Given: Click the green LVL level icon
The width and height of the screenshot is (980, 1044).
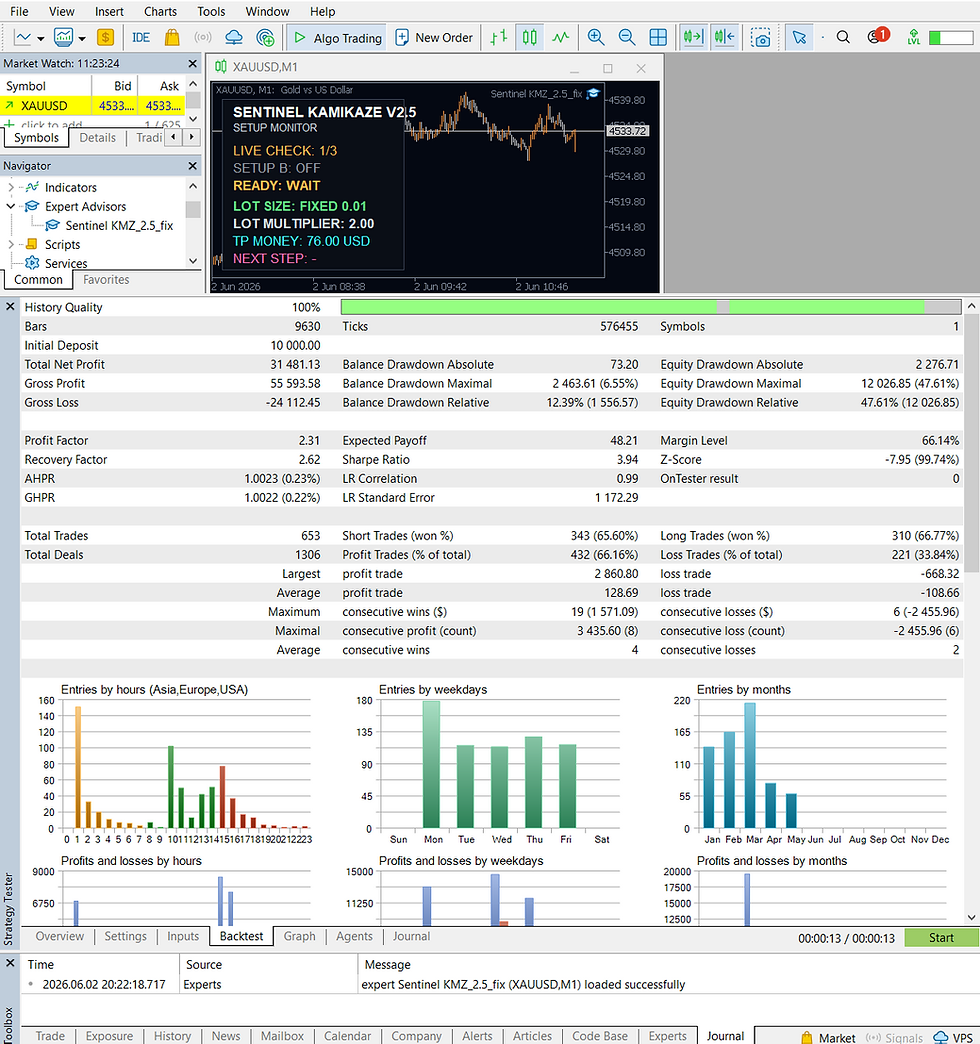Looking at the screenshot, I should (x=913, y=37).
